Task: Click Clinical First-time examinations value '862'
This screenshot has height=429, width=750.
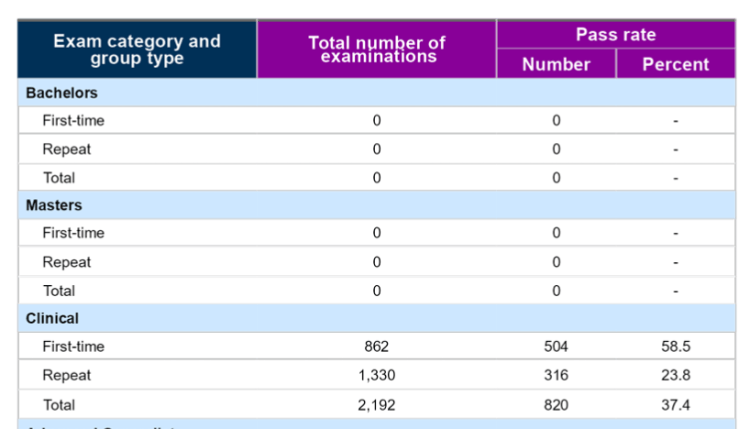Action: point(377,346)
